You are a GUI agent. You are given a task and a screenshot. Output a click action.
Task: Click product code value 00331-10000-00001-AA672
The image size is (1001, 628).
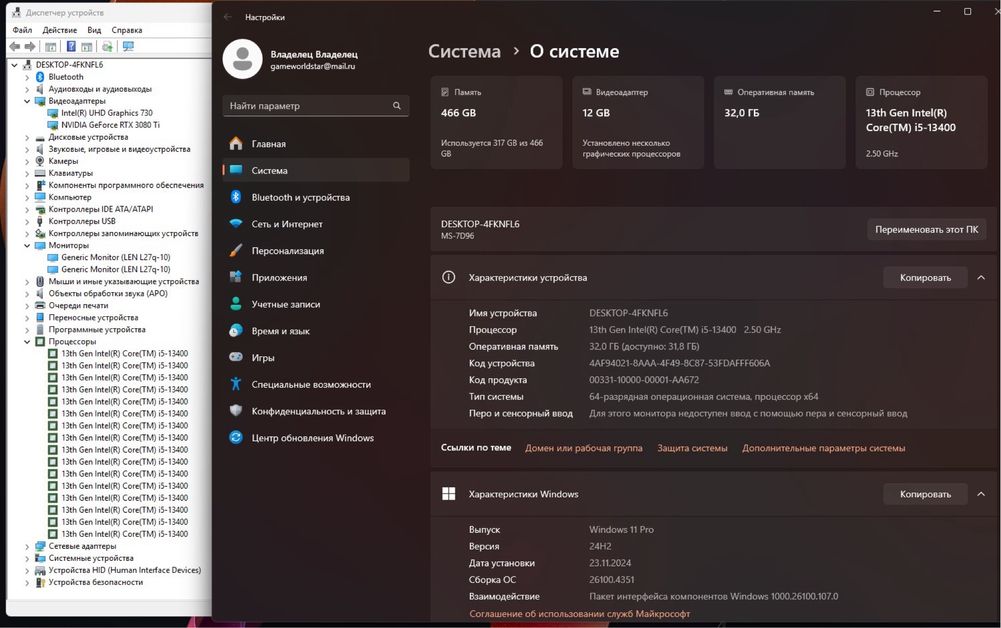pyautogui.click(x=644, y=380)
